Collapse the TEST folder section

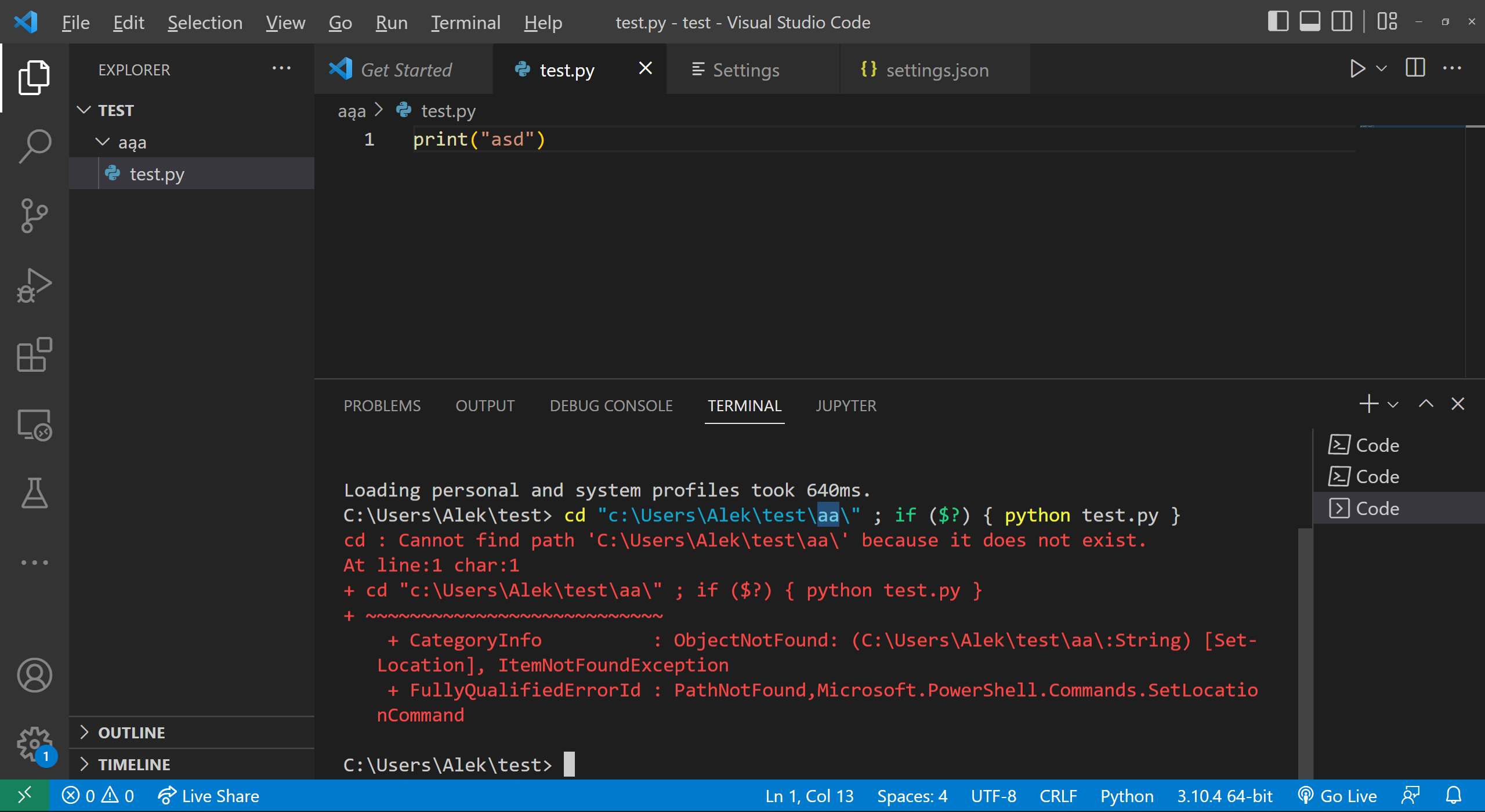(x=191, y=110)
